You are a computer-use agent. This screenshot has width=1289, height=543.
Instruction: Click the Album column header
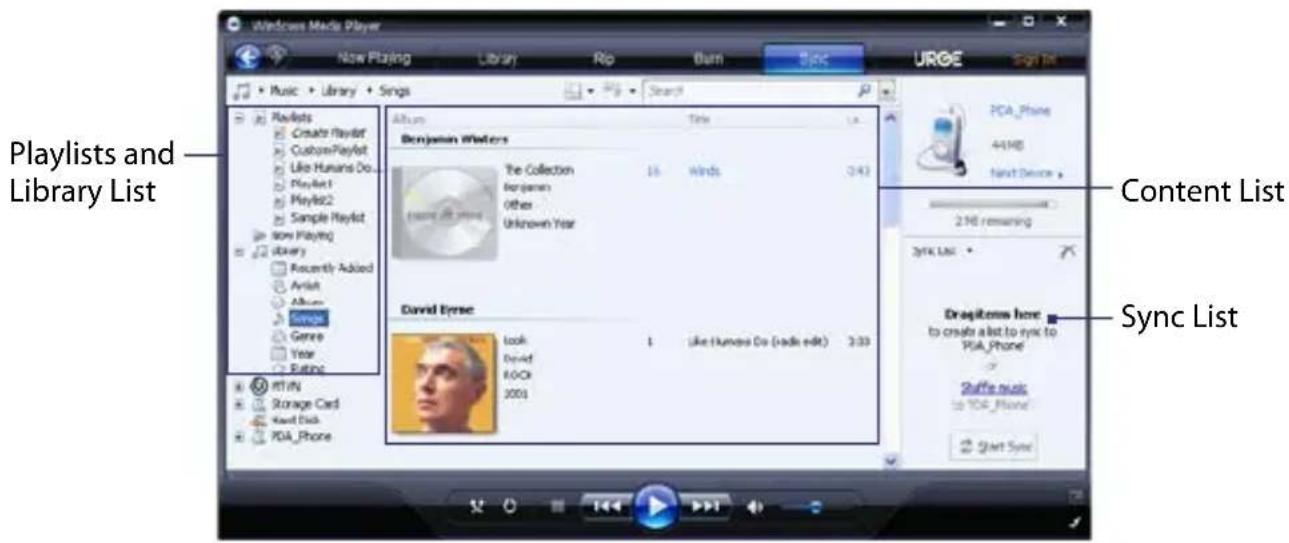[x=410, y=119]
